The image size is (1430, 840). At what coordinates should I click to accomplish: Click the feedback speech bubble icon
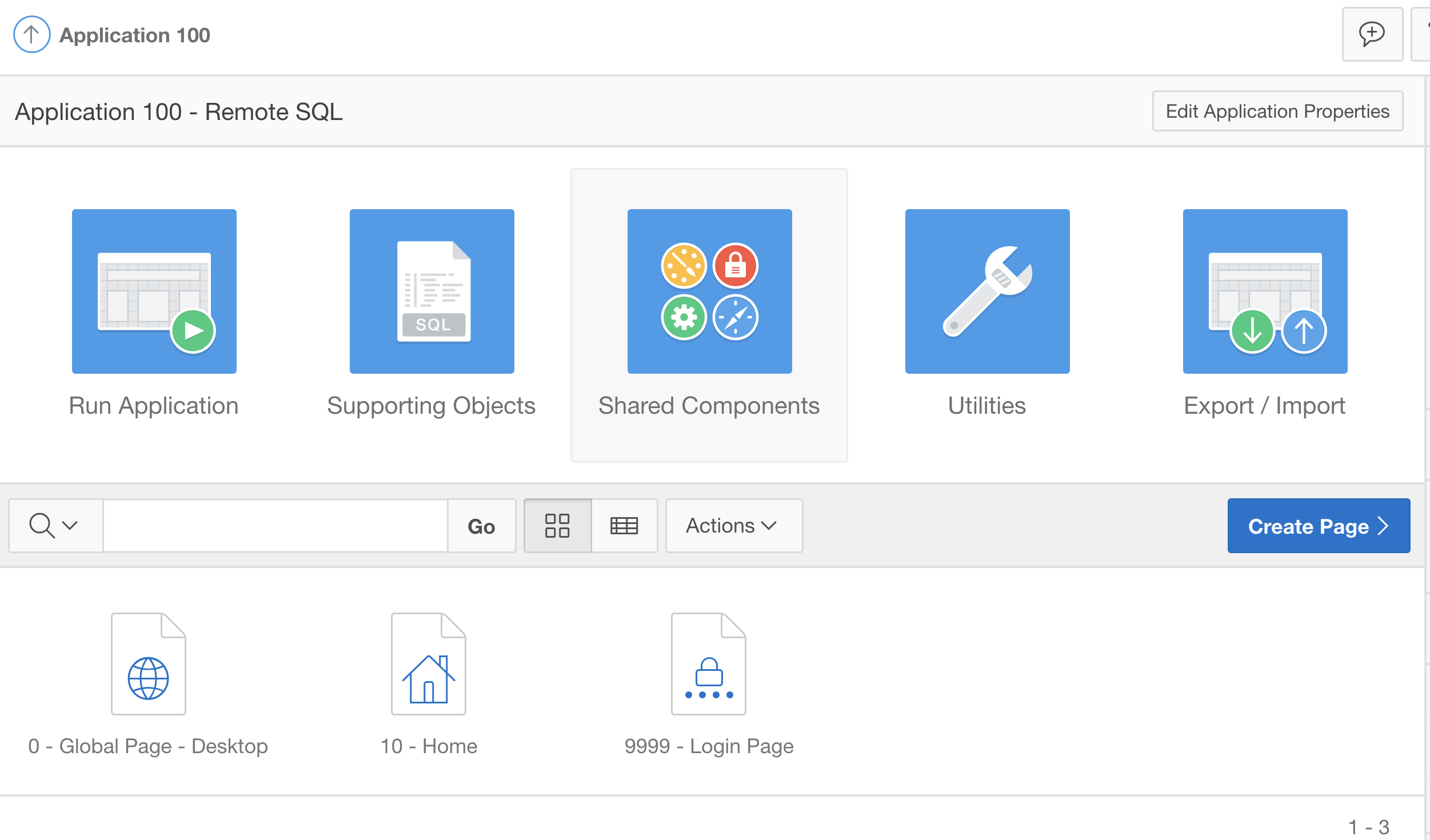pyautogui.click(x=1372, y=34)
